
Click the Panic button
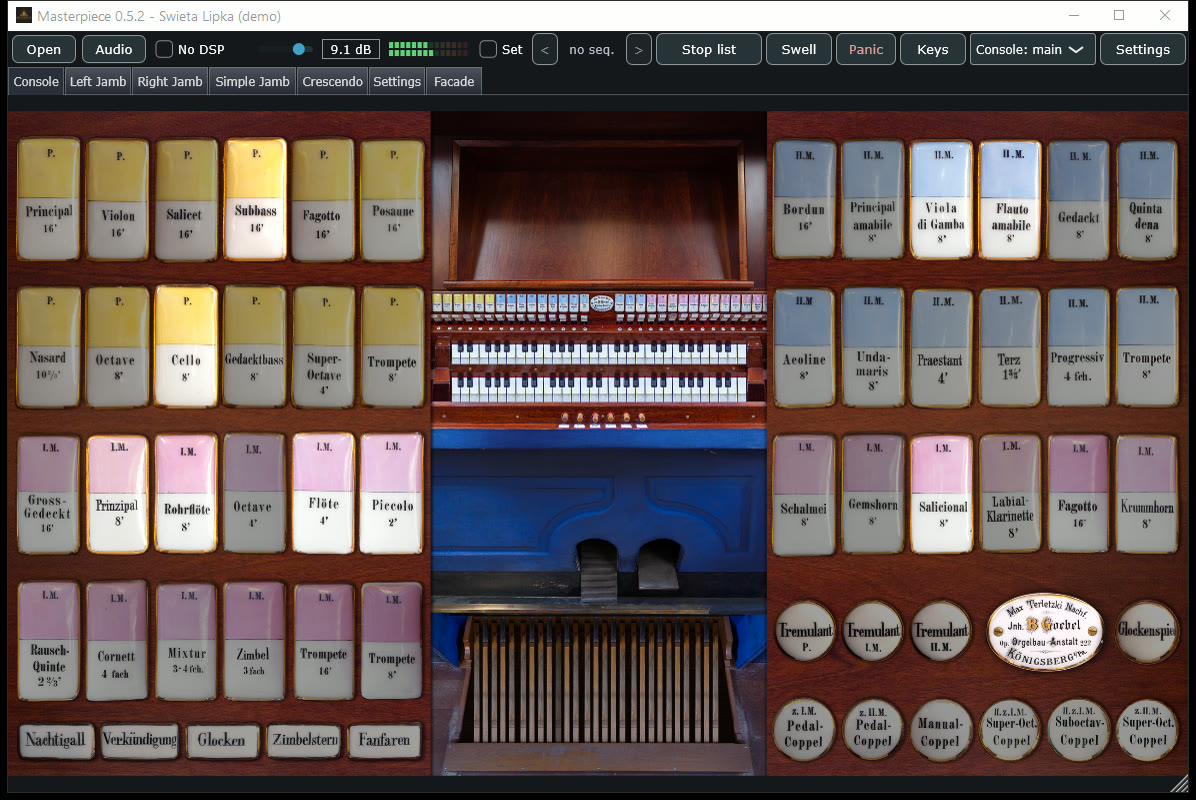866,50
